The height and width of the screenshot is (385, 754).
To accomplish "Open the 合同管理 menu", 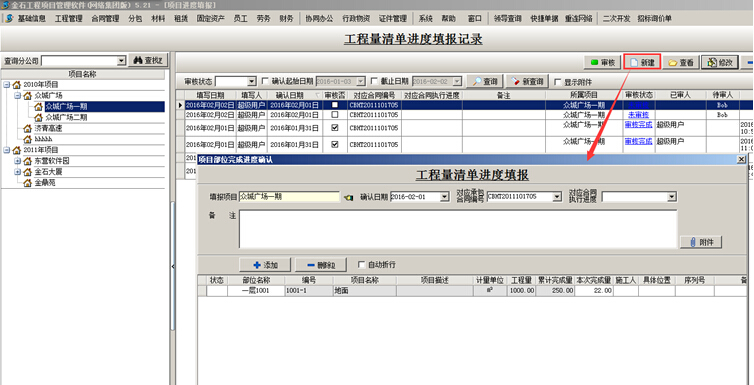I will tap(105, 19).
